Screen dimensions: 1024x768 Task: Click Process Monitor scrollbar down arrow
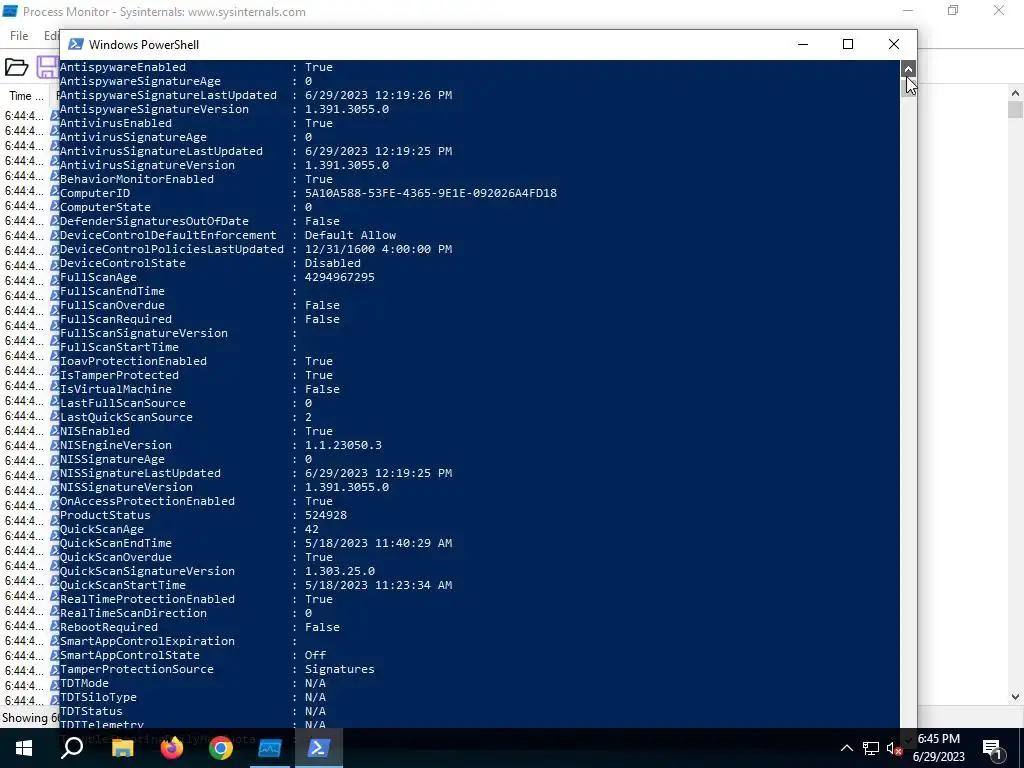point(1015,697)
